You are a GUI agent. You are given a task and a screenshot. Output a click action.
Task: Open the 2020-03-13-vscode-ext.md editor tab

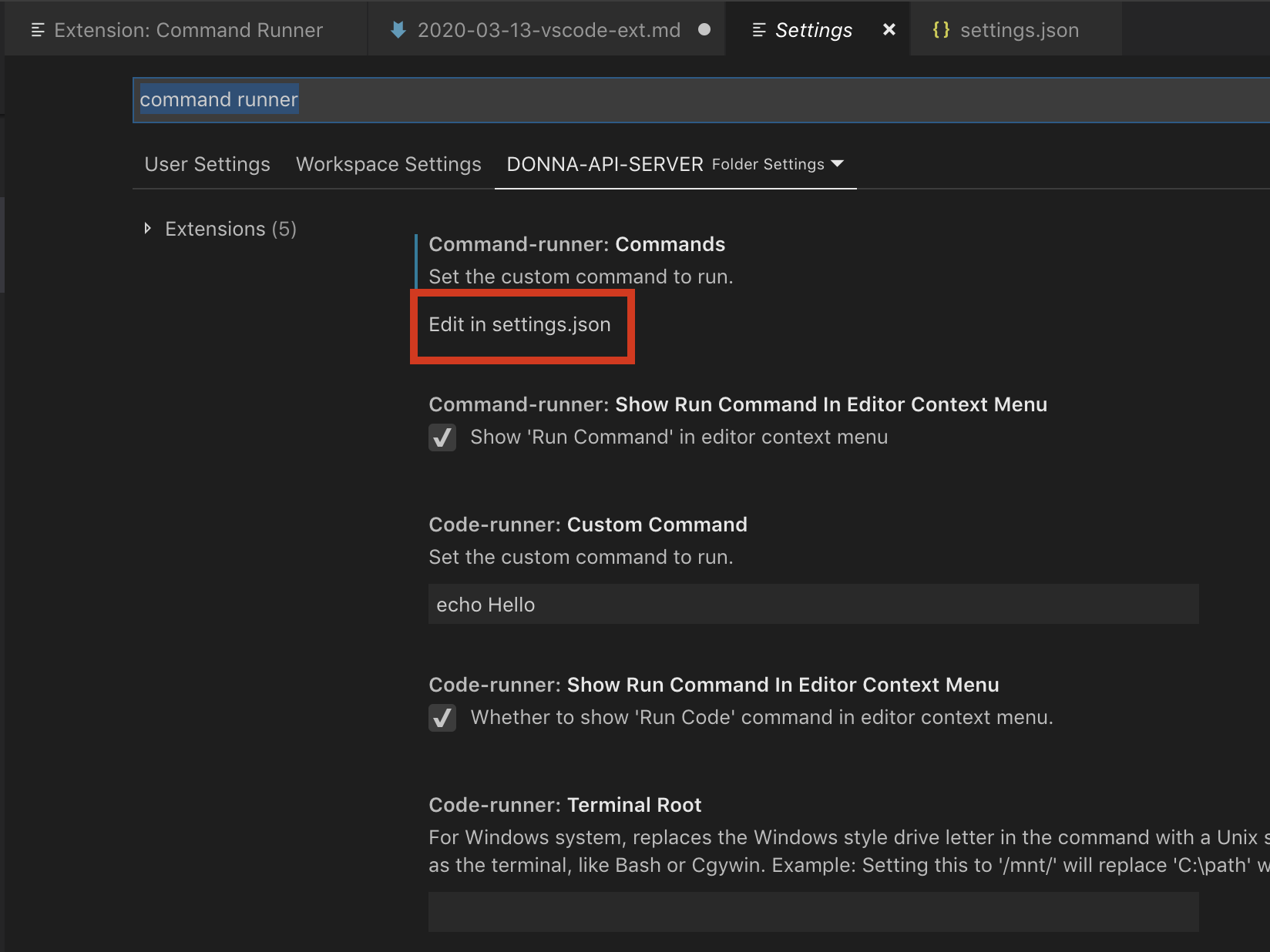coord(549,30)
